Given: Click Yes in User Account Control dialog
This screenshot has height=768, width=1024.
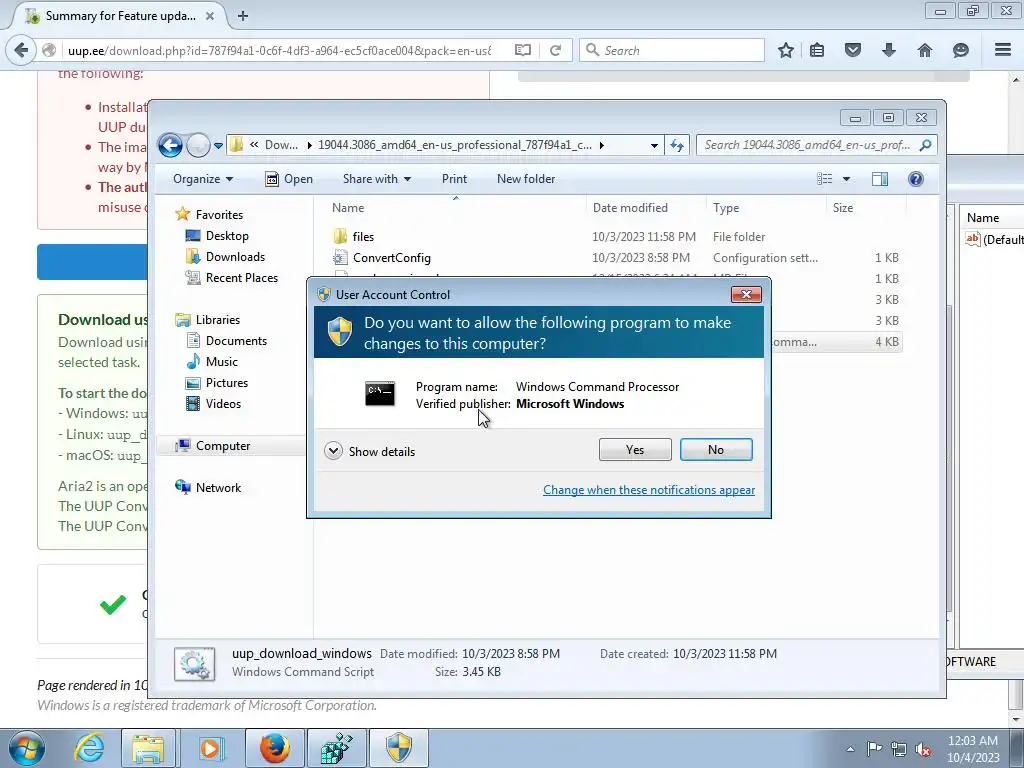Looking at the screenshot, I should tap(635, 449).
